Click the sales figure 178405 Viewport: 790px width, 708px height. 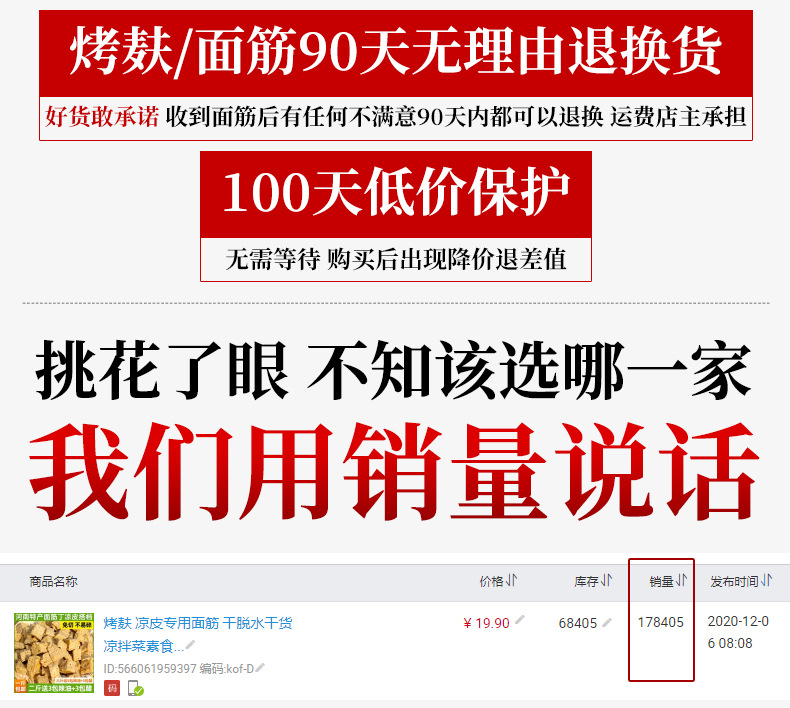[x=661, y=622]
